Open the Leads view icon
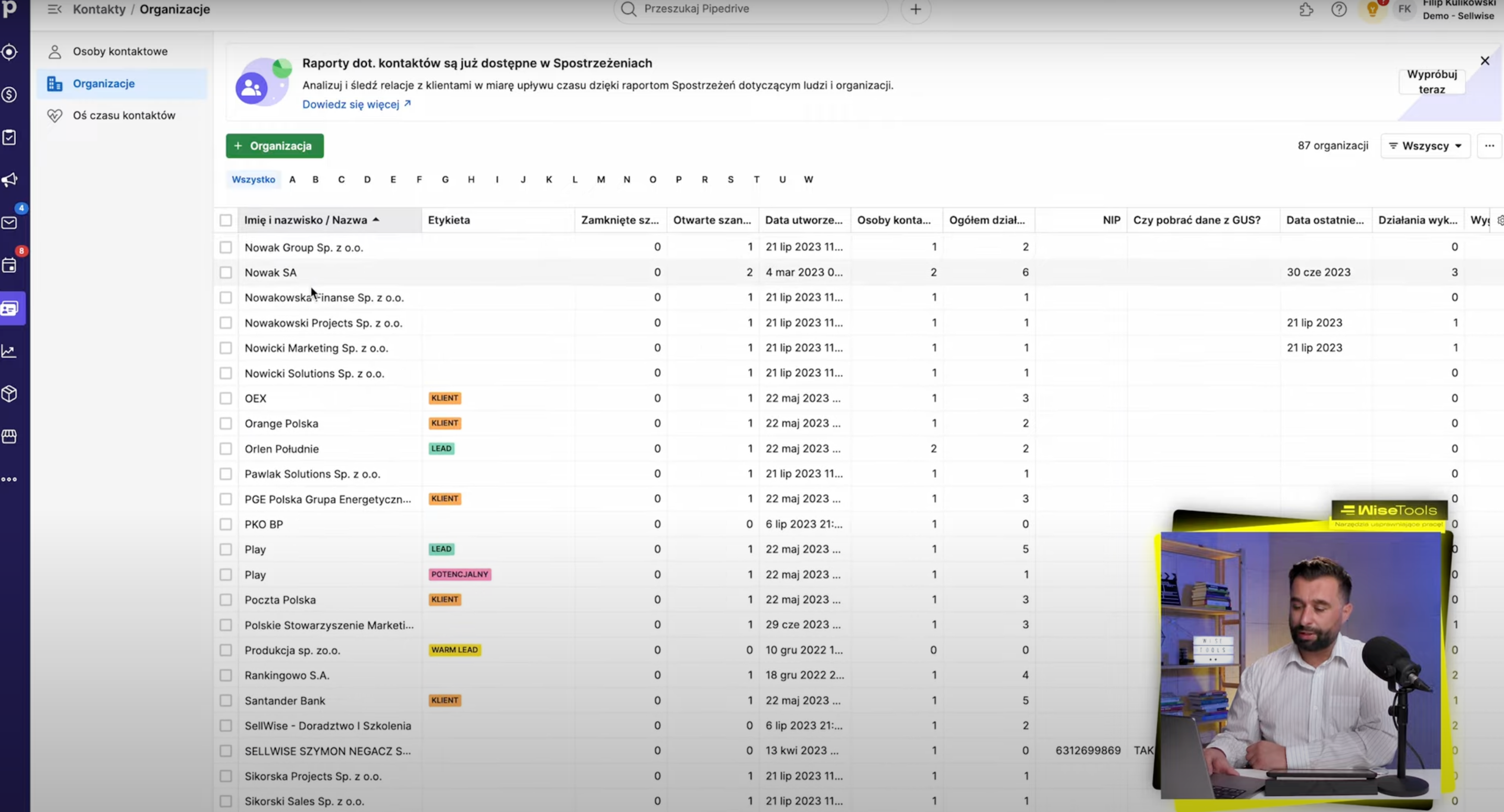The width and height of the screenshot is (1504, 812). click(x=9, y=52)
